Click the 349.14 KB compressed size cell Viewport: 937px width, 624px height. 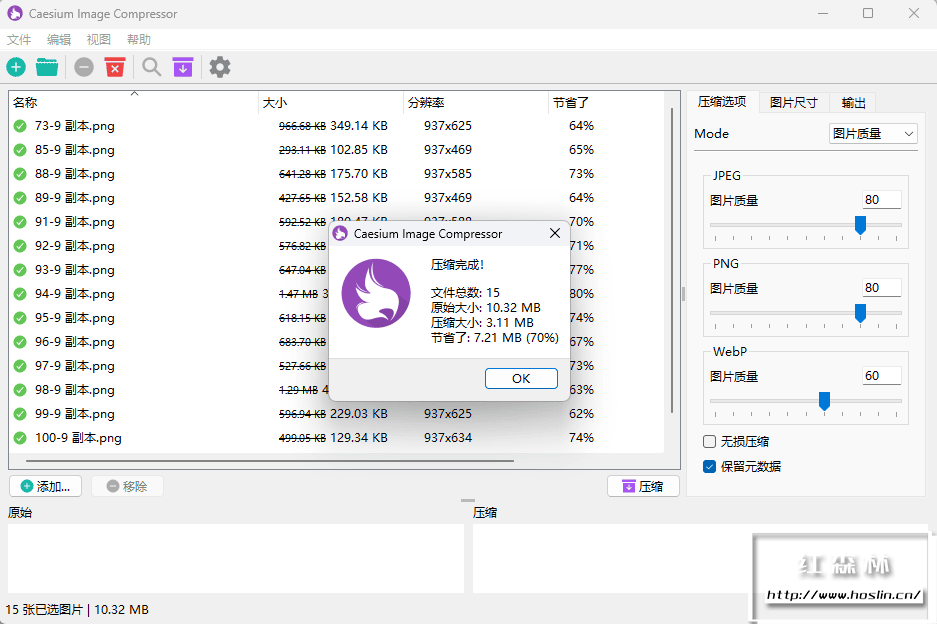coord(359,126)
